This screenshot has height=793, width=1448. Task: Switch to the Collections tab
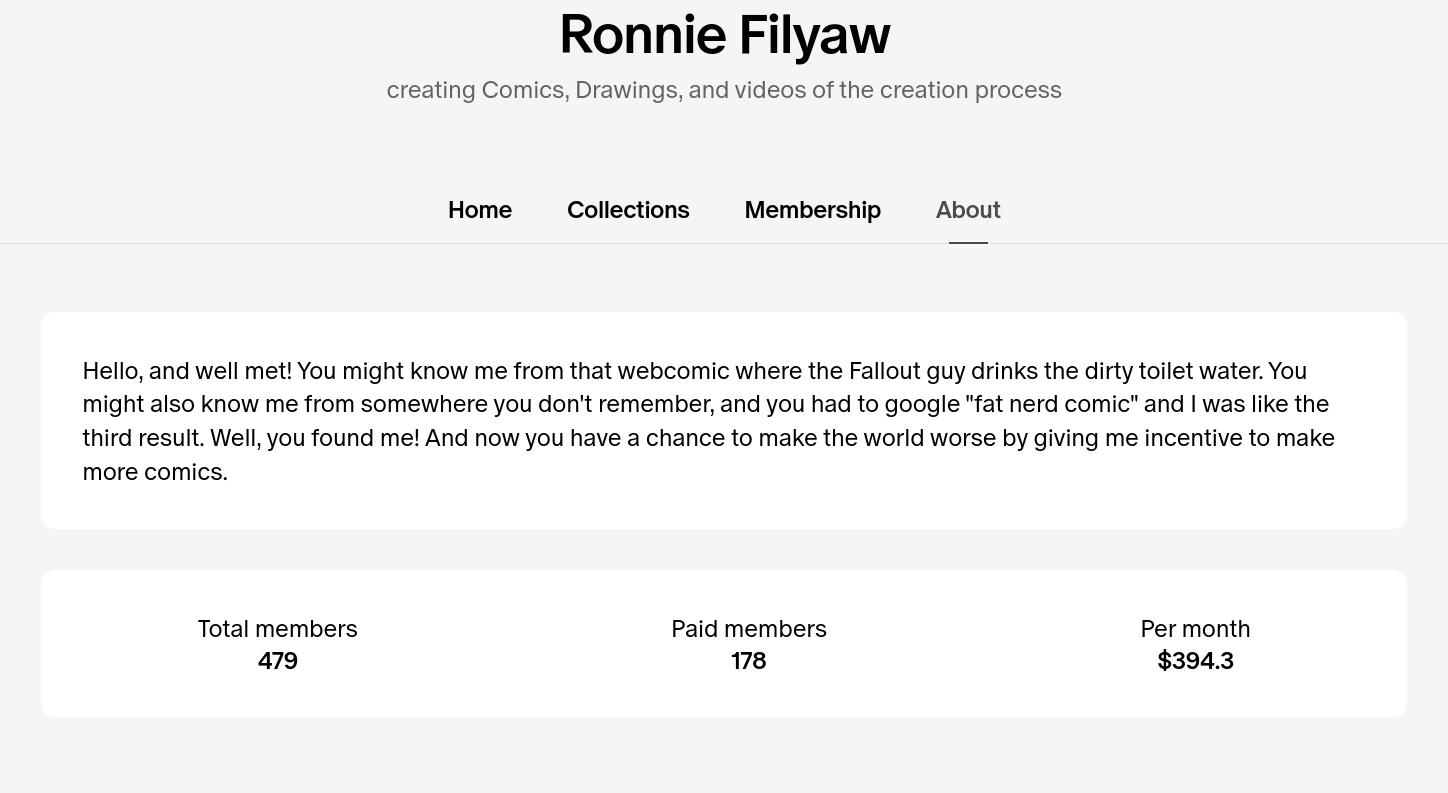point(628,210)
